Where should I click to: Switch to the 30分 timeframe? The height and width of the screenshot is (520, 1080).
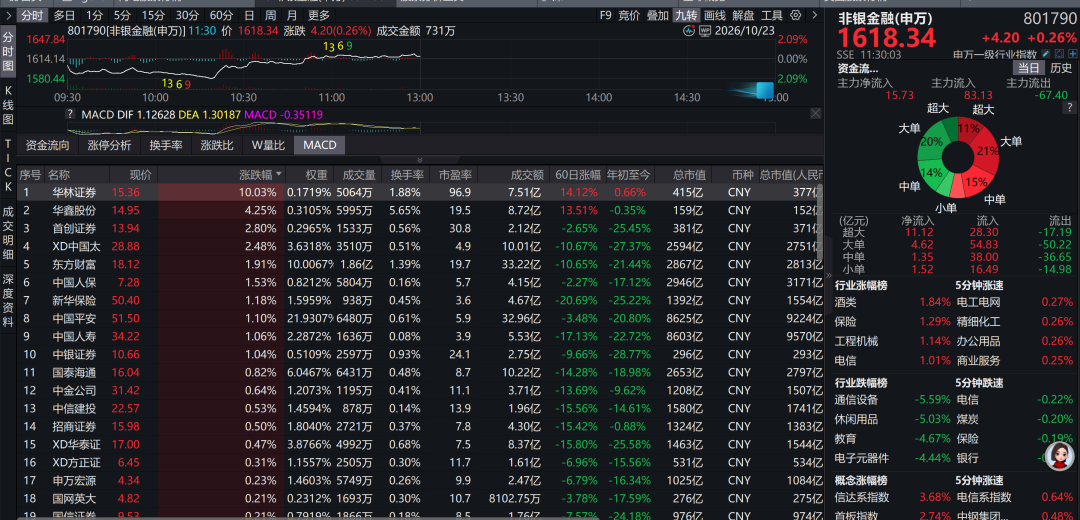click(187, 15)
